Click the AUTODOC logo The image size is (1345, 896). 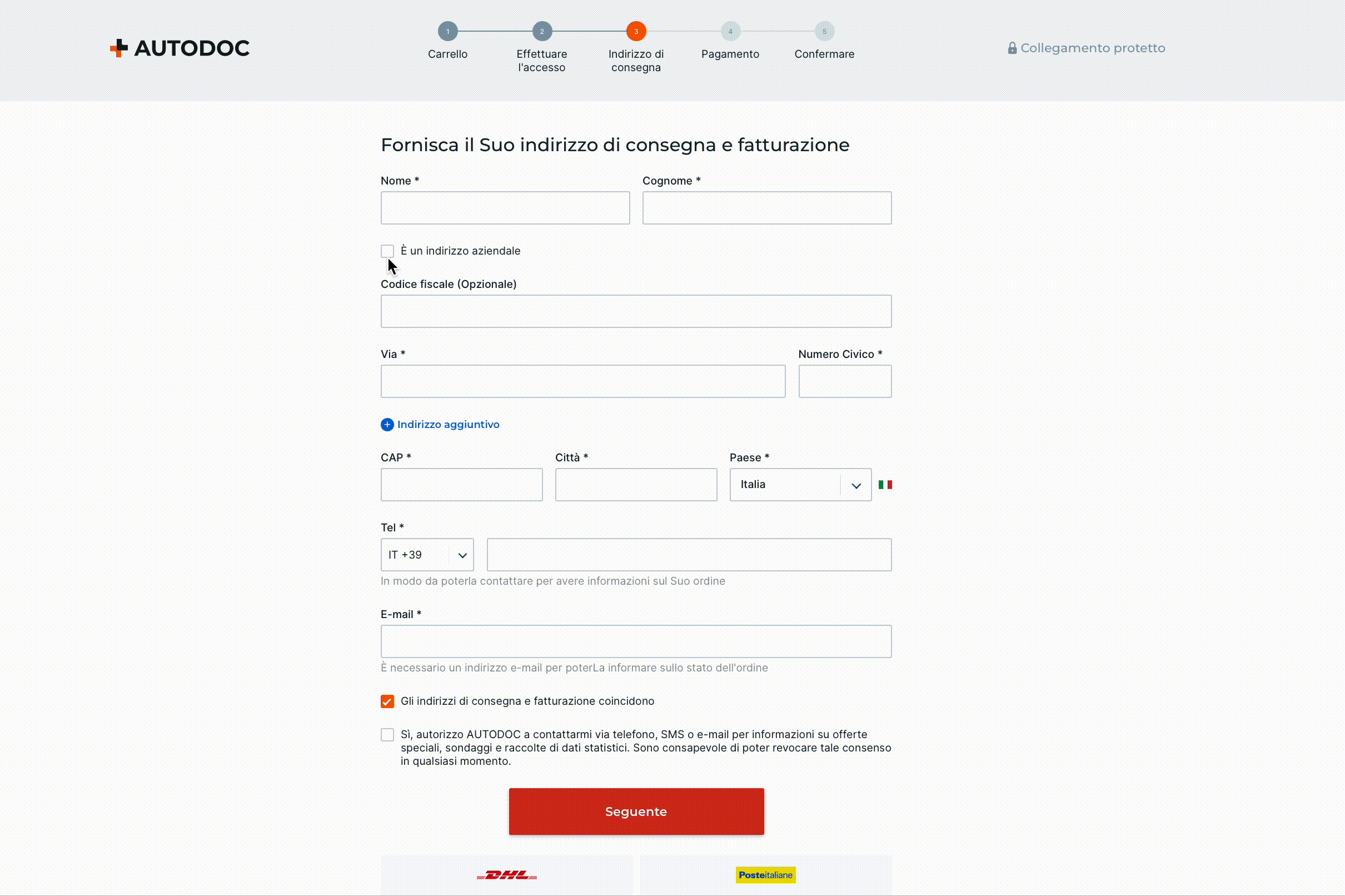(180, 48)
